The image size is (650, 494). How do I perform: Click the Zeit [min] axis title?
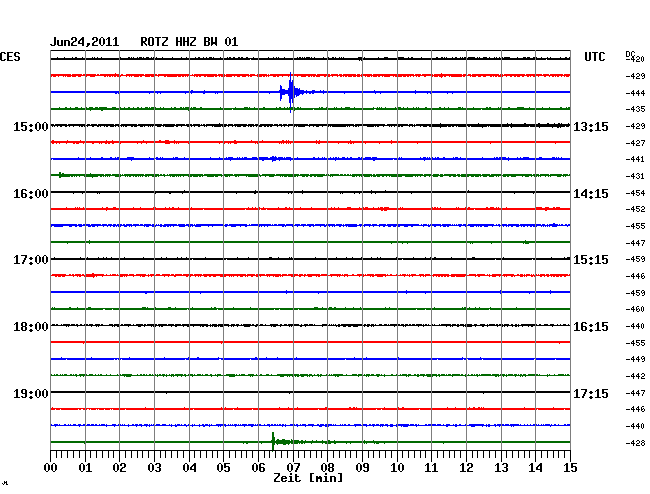308,478
